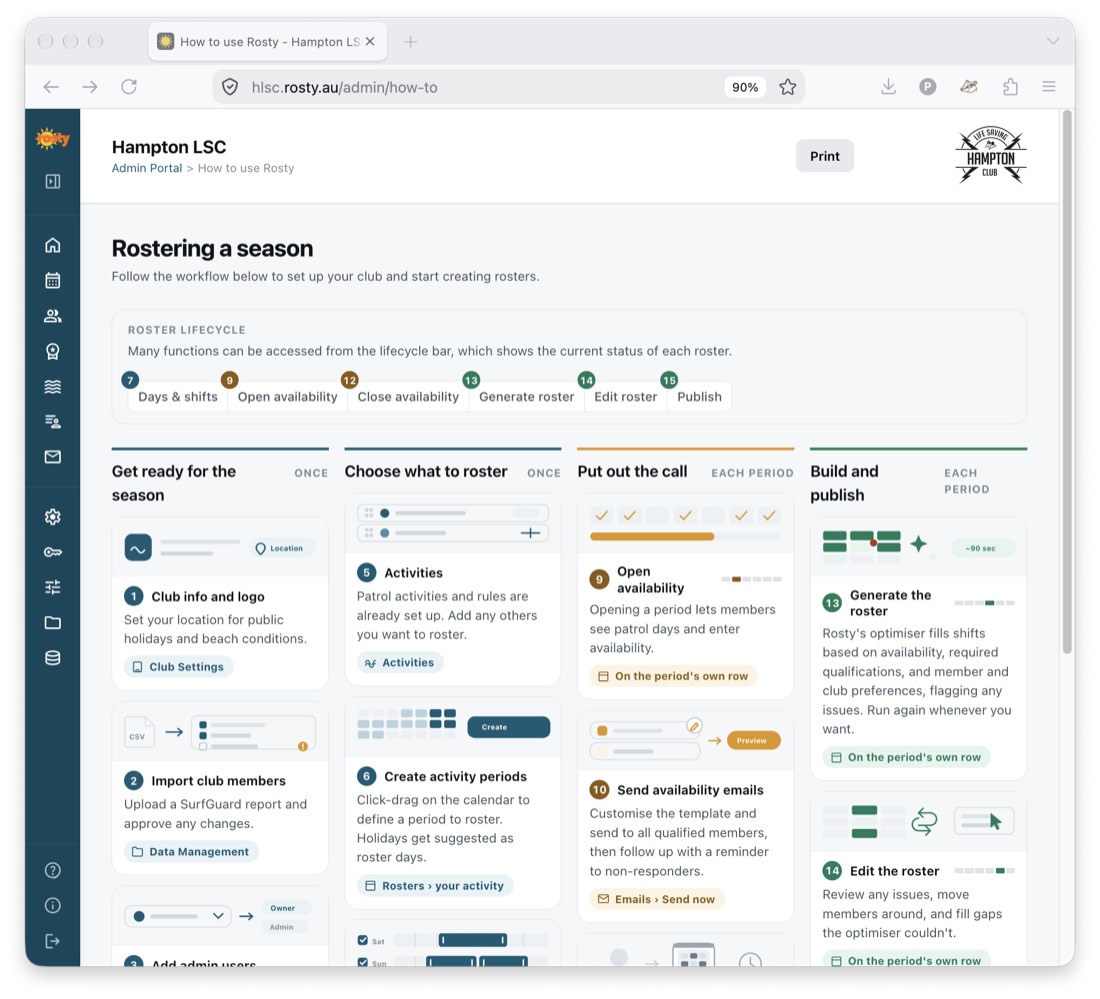Viewport: 1100px width, 999px height.
Task: Open the folder data management sidebar icon
Action: pos(53,622)
